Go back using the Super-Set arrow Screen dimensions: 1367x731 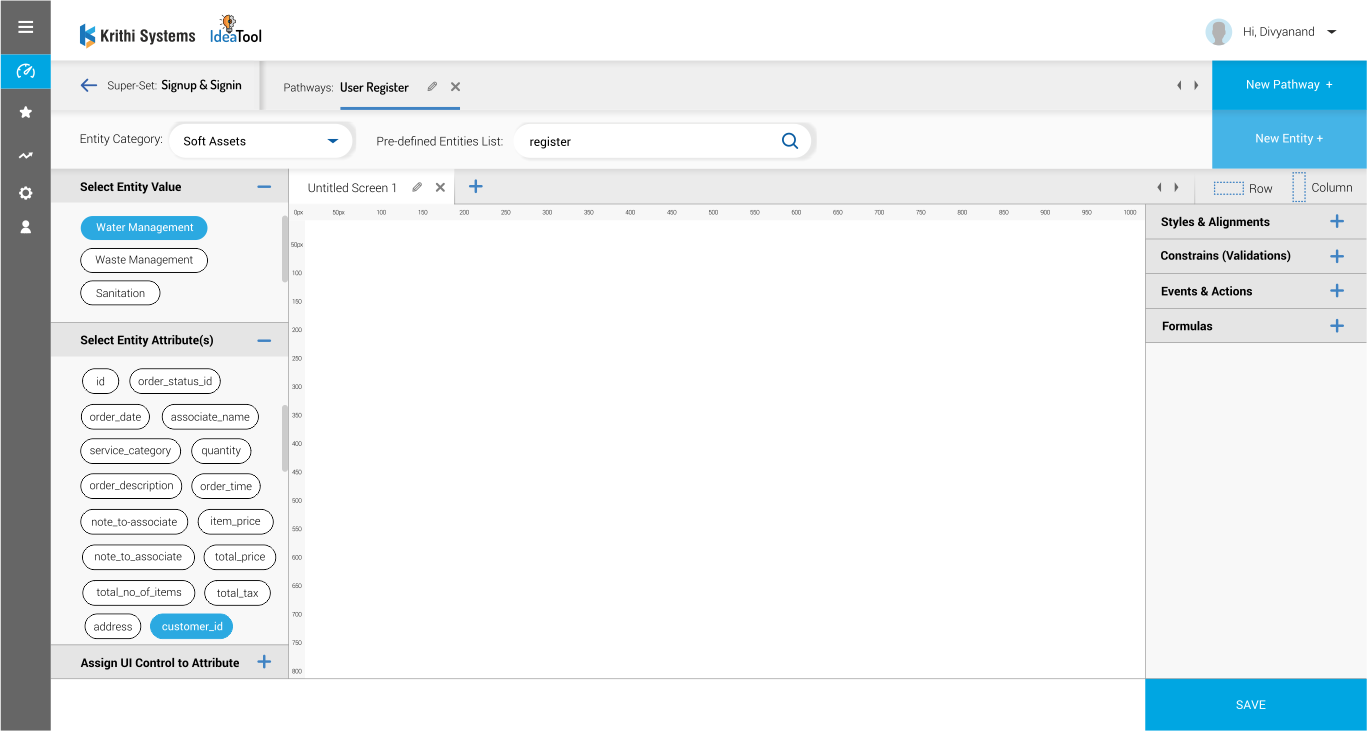coord(89,86)
